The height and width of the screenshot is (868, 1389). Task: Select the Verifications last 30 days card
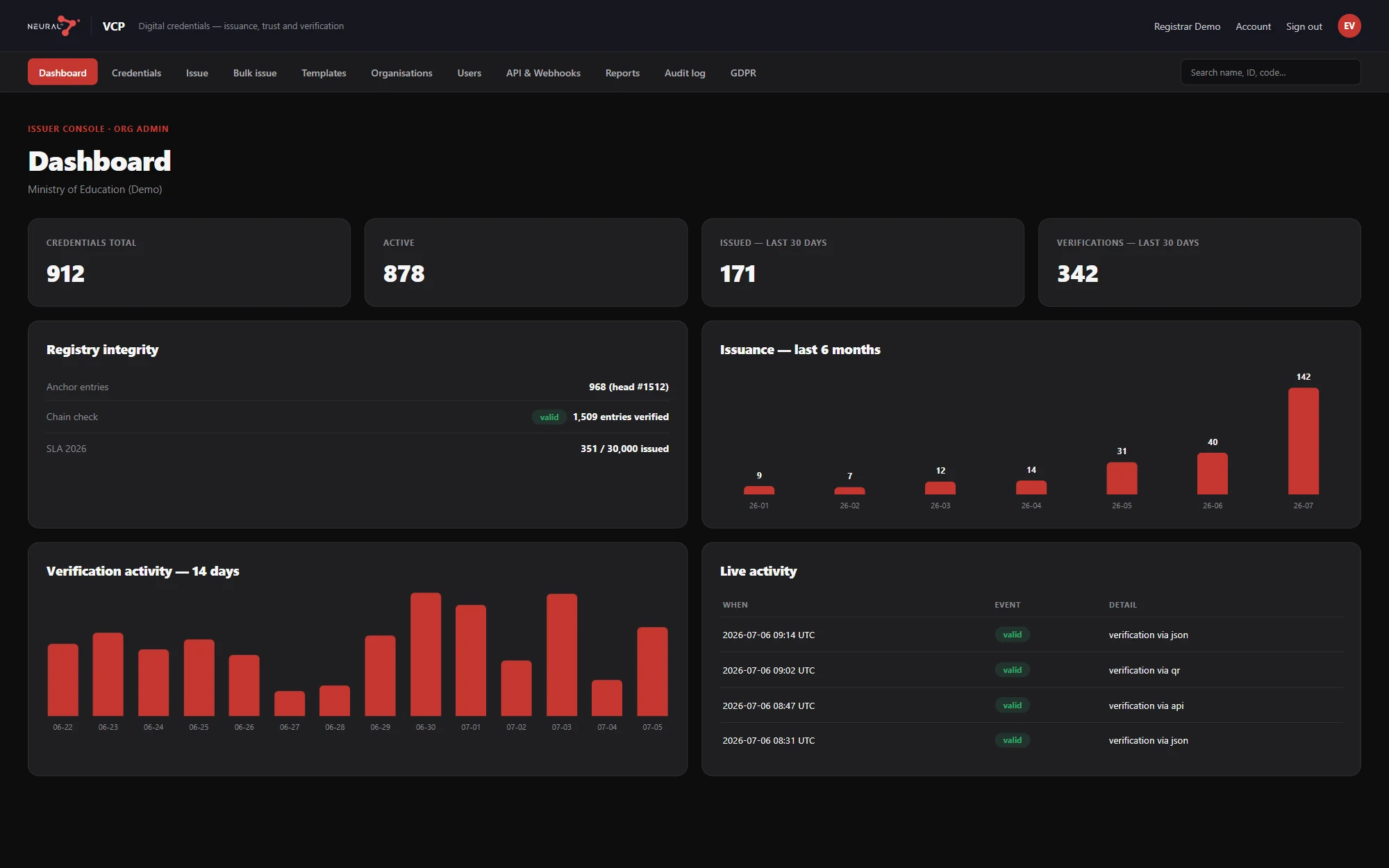click(x=1199, y=262)
